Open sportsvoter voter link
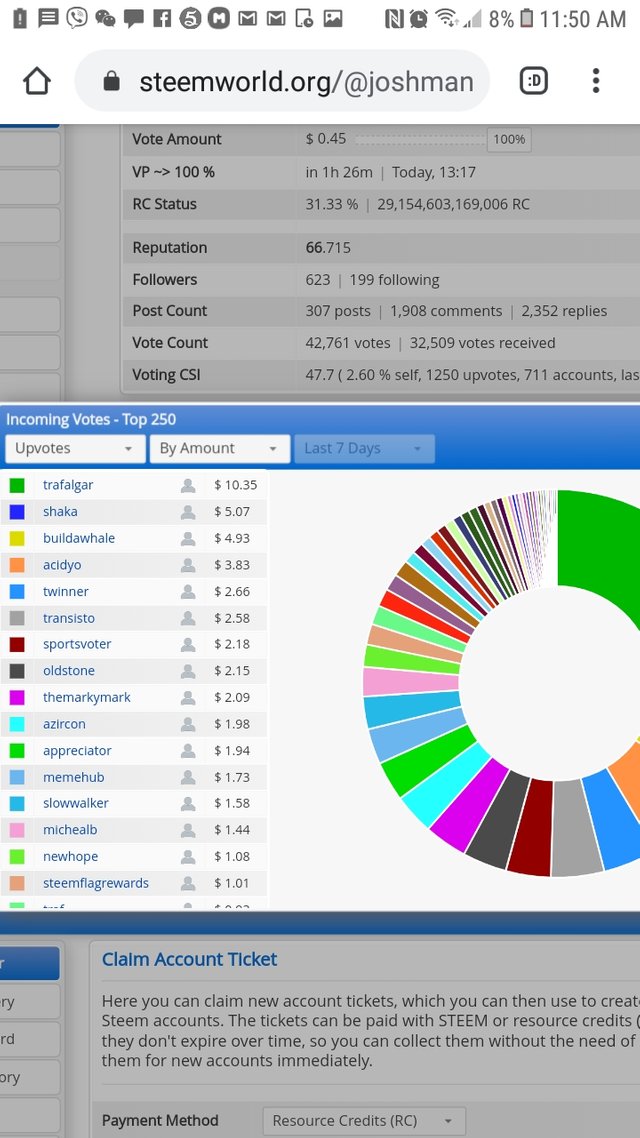The width and height of the screenshot is (640, 1138). click(77, 644)
